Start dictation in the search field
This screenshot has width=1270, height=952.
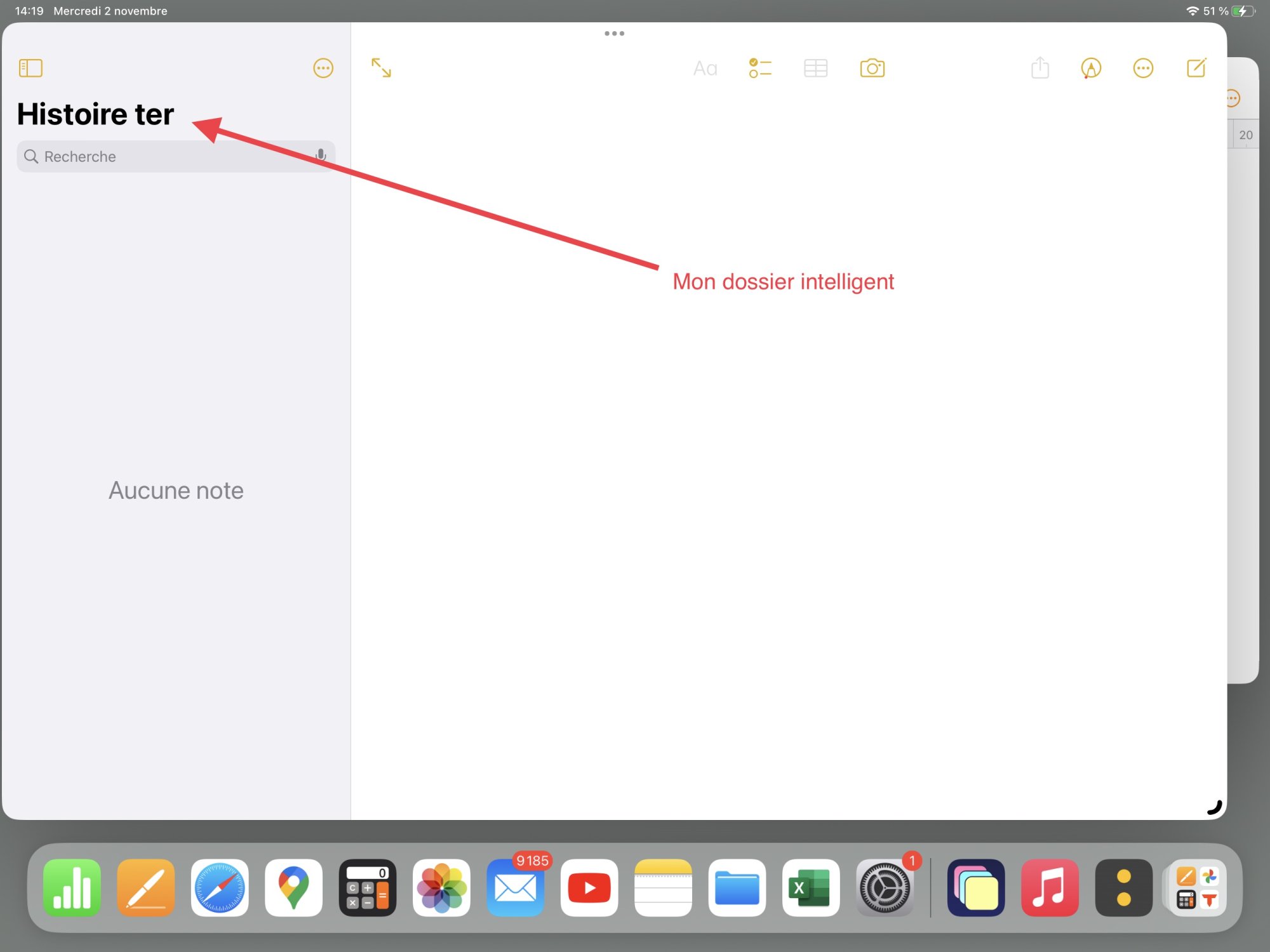pos(321,155)
